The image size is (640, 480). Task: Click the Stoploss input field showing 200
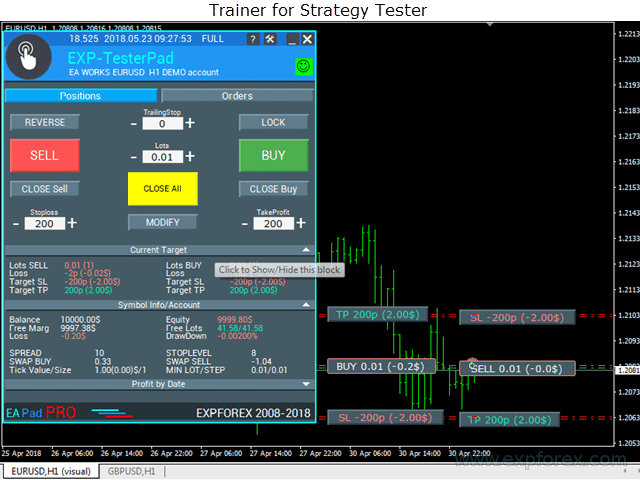(x=44, y=224)
